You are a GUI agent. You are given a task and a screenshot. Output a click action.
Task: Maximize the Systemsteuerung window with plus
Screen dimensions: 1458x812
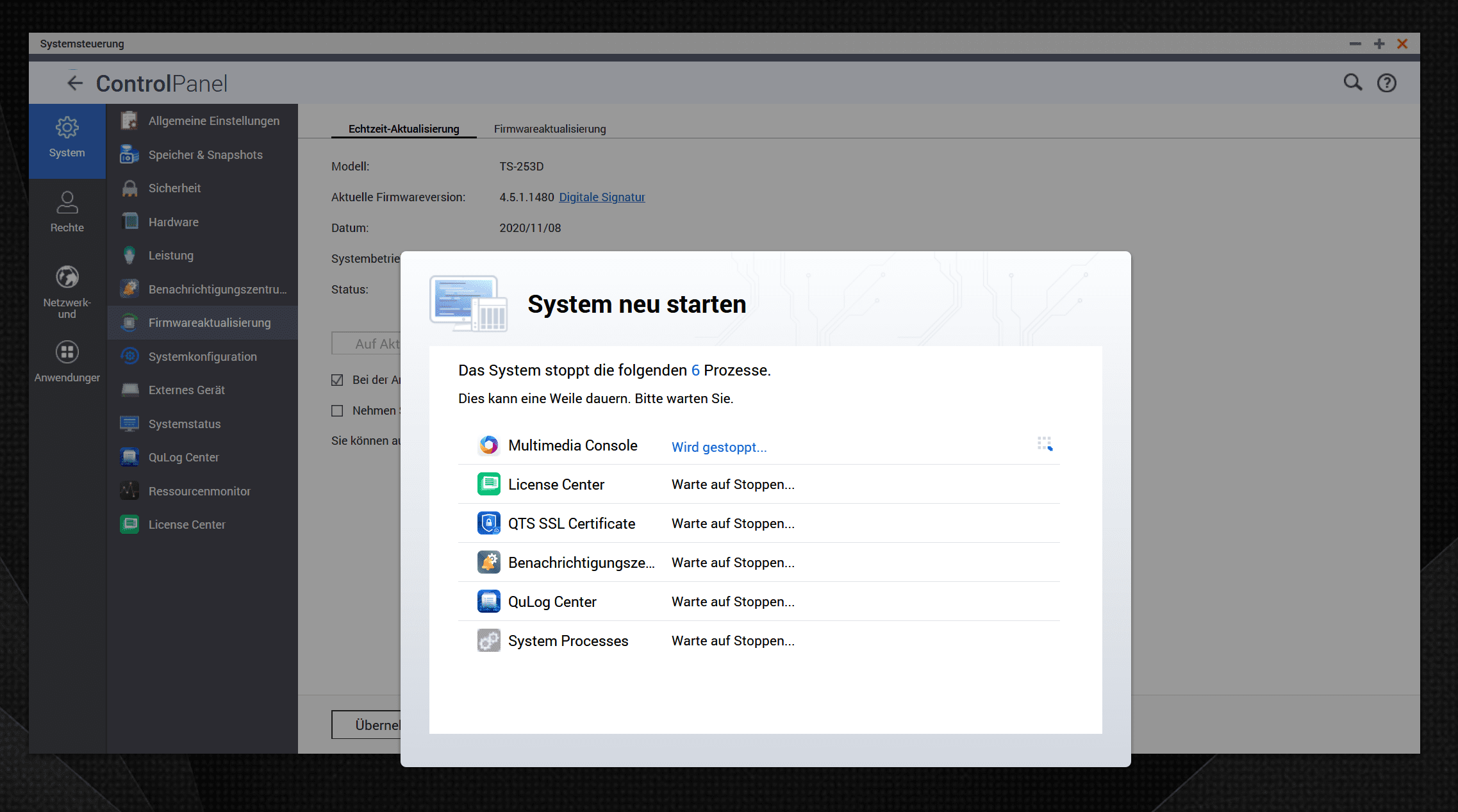1379,44
